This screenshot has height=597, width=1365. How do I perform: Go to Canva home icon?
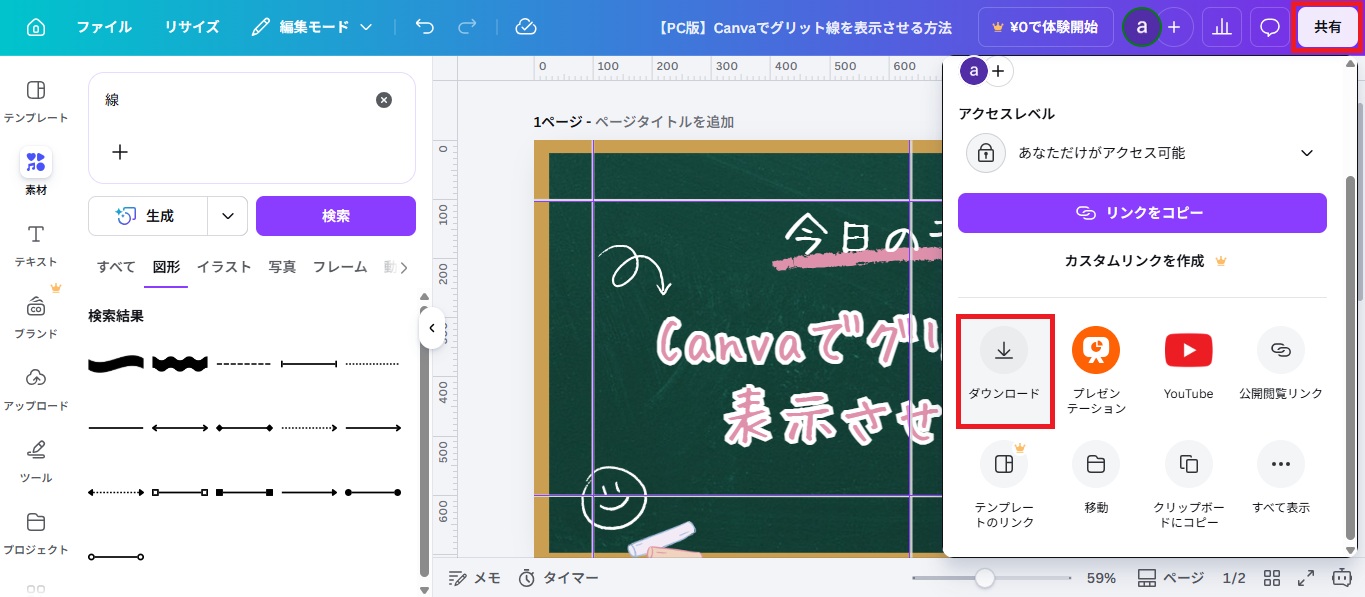(36, 27)
